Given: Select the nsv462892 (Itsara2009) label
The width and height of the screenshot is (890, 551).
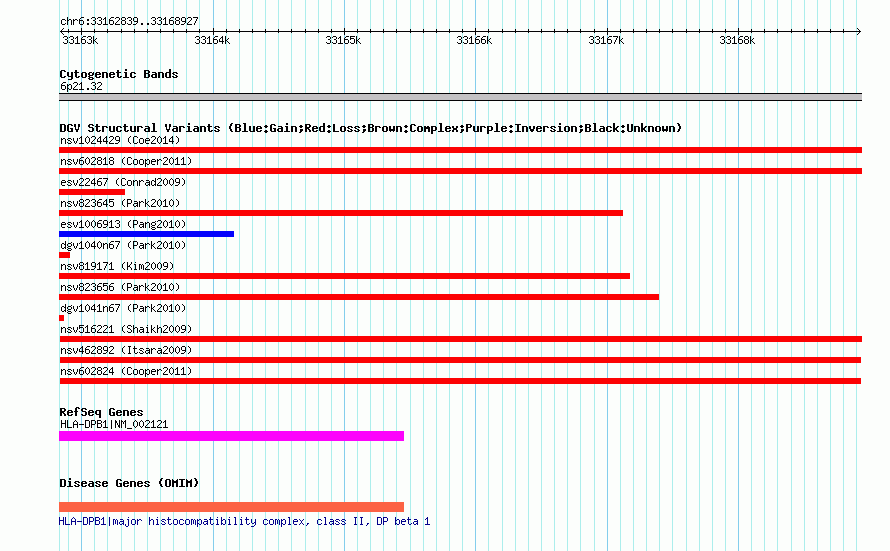Looking at the screenshot, I should (x=126, y=350).
